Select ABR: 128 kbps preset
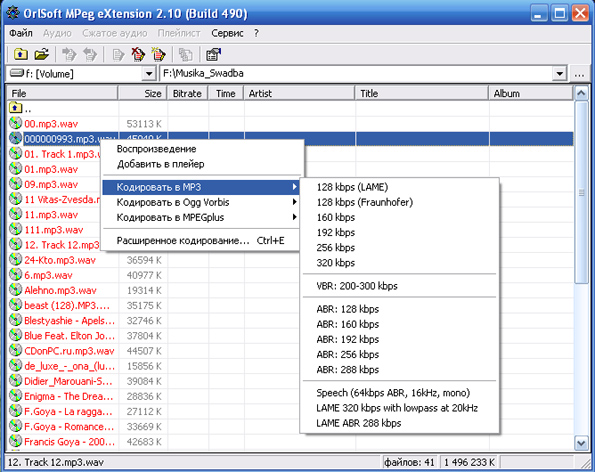 pos(399,309)
